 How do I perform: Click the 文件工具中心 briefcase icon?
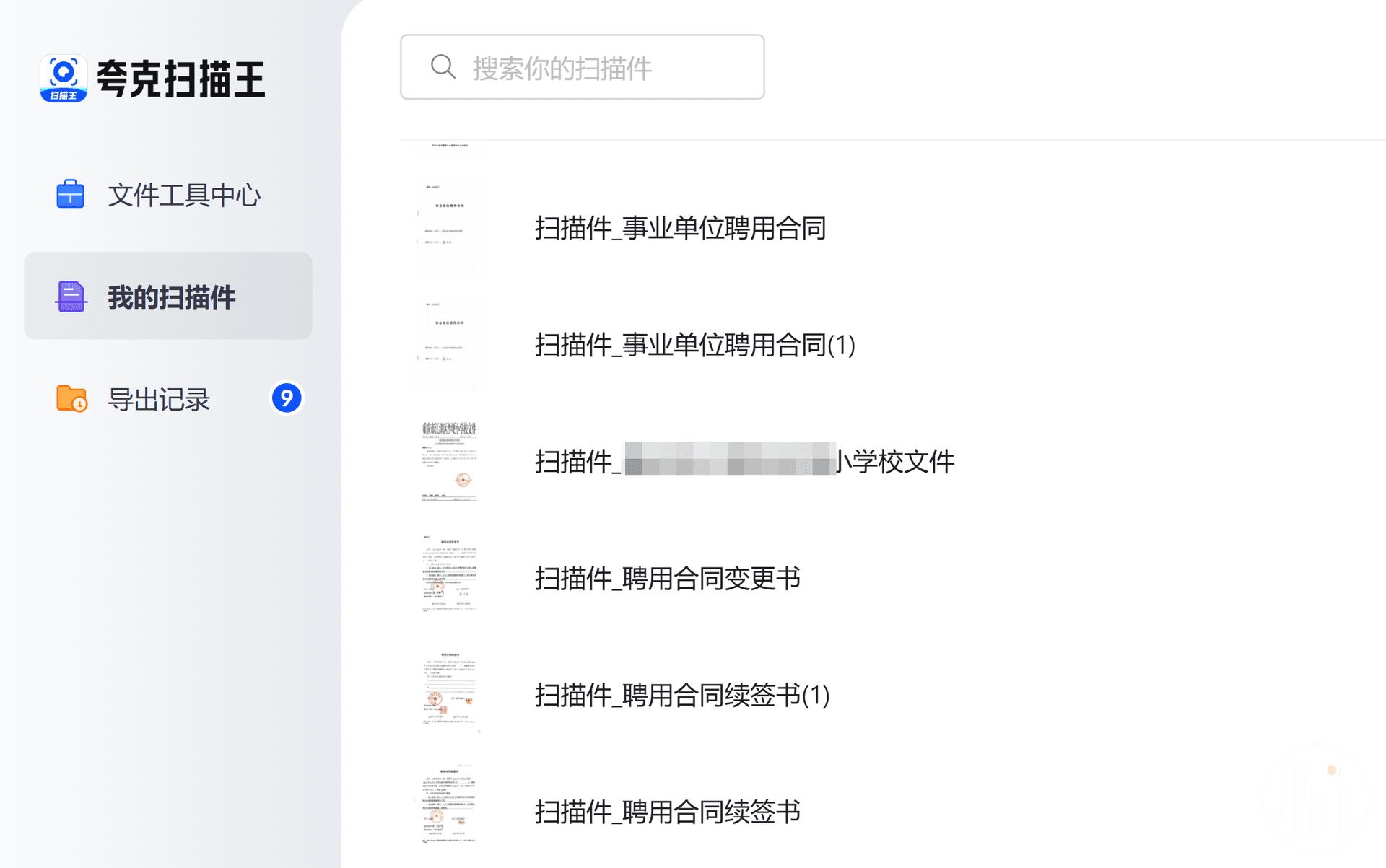(x=71, y=195)
